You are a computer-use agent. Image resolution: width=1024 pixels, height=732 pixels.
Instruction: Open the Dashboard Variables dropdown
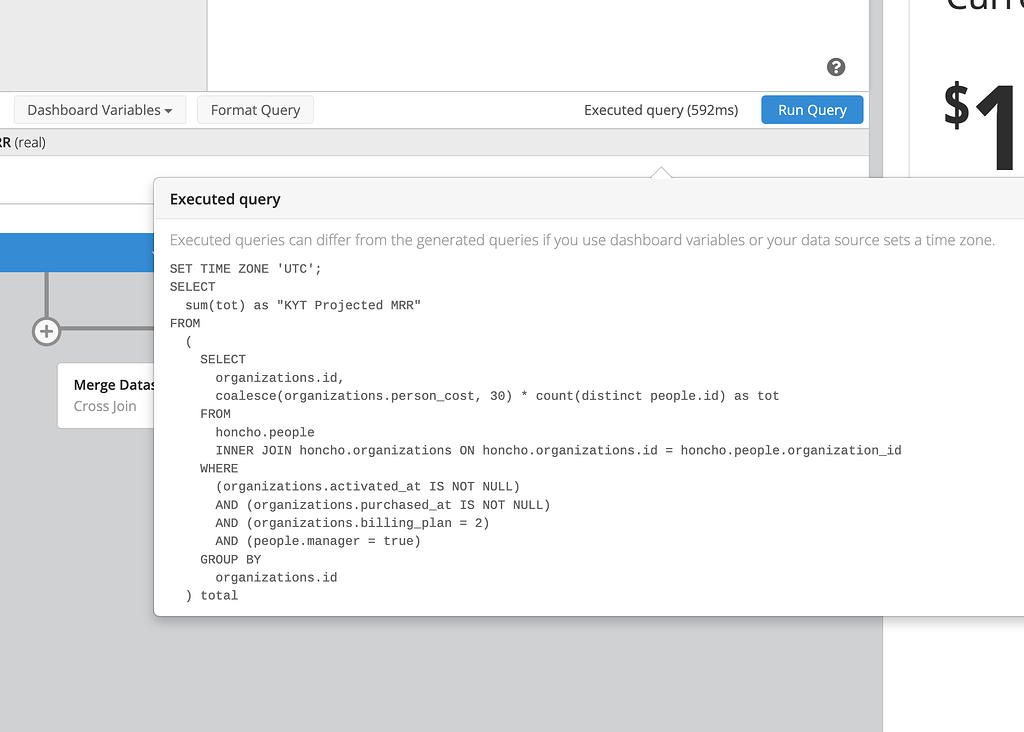pos(99,109)
